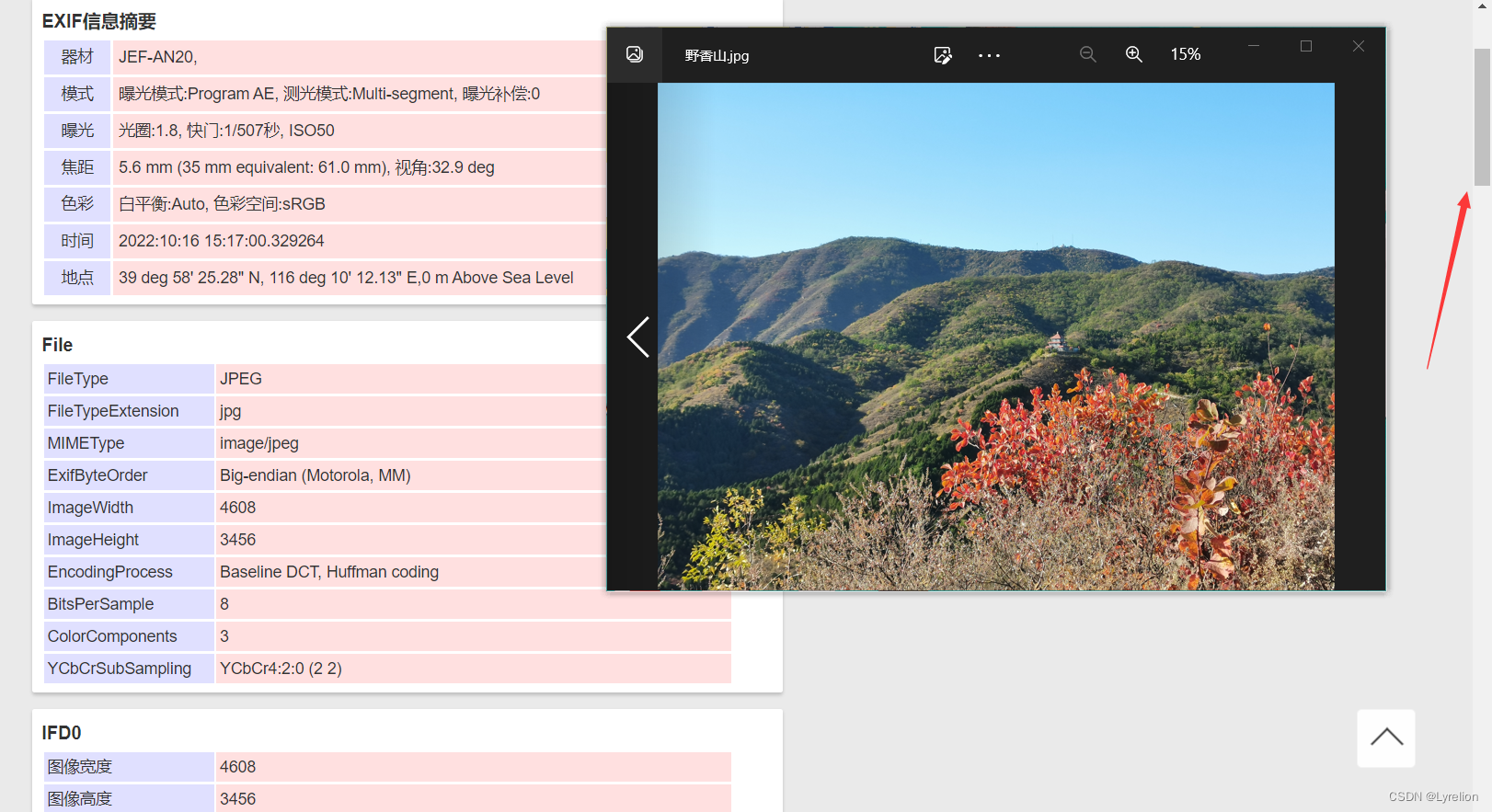Click the YCbCrSubSampling label cell
Screen dimensions: 1492x812
[x=129, y=669]
